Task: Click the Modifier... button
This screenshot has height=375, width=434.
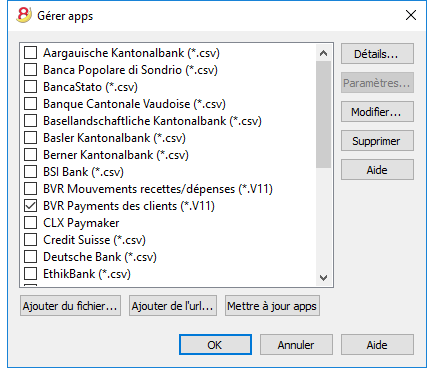Action: click(x=377, y=112)
